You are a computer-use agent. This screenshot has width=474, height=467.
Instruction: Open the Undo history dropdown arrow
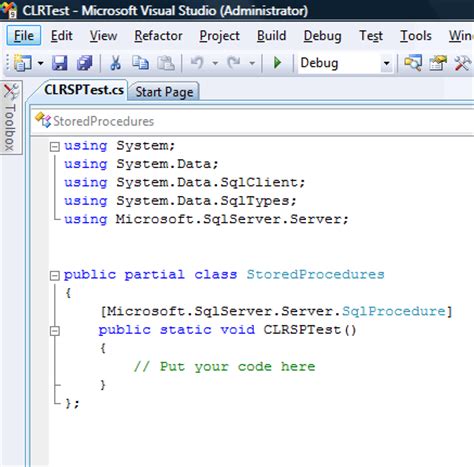[x=215, y=63]
